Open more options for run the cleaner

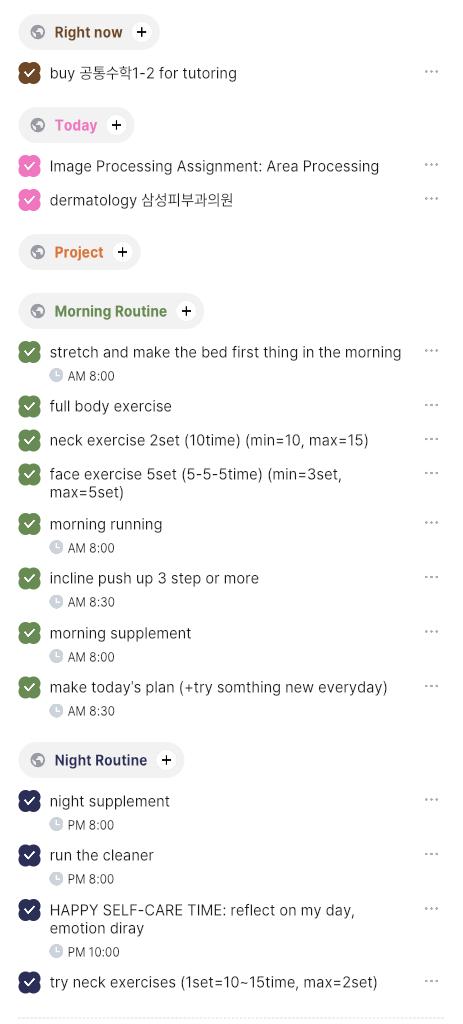431,854
